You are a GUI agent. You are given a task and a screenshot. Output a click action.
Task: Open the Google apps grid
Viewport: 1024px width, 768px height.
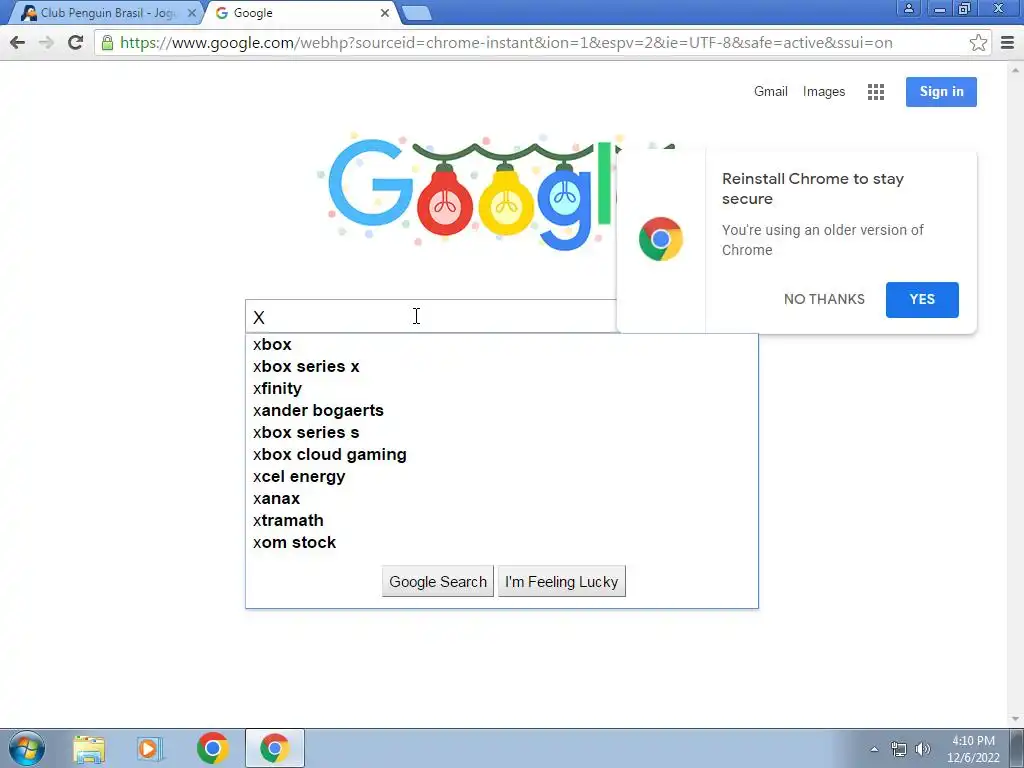point(876,92)
